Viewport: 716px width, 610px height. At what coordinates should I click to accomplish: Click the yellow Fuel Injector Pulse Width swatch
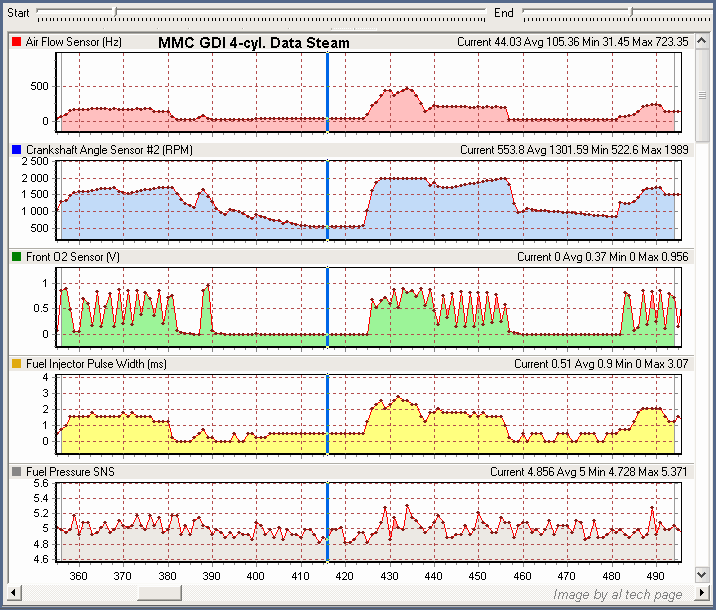(x=16, y=364)
